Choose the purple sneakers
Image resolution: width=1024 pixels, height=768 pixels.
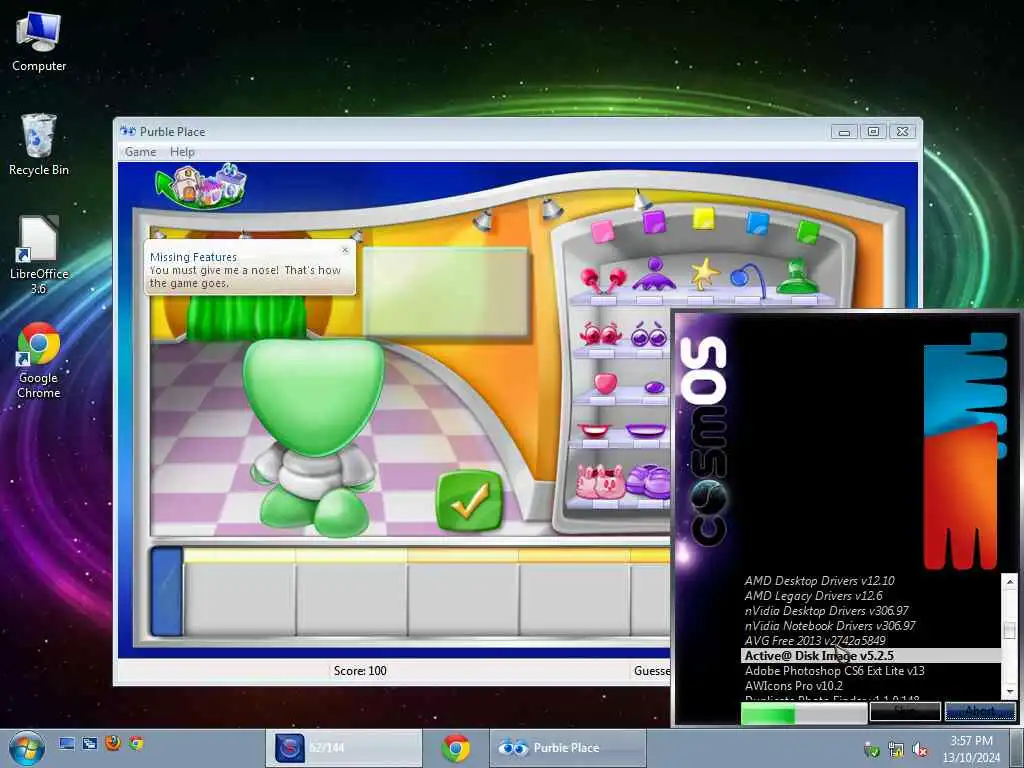point(648,481)
